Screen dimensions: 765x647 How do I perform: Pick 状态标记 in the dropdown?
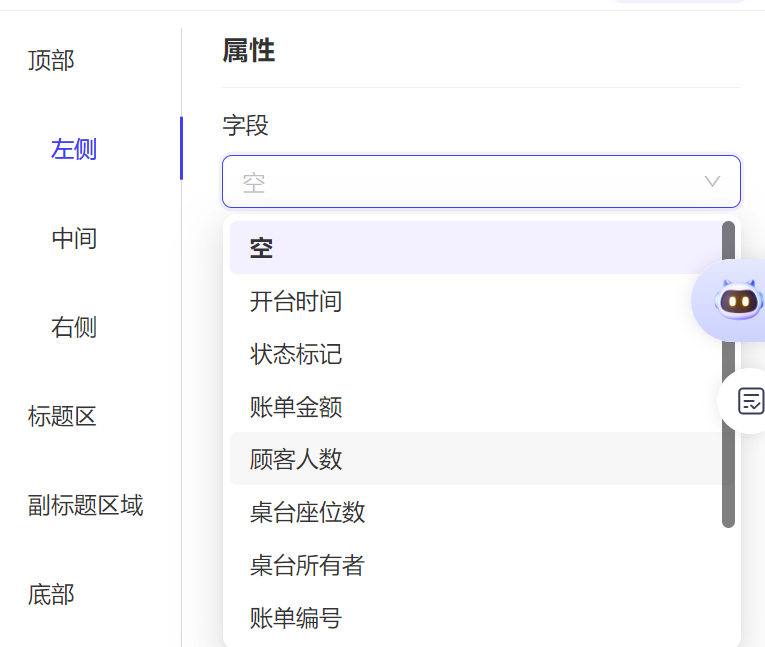476,353
